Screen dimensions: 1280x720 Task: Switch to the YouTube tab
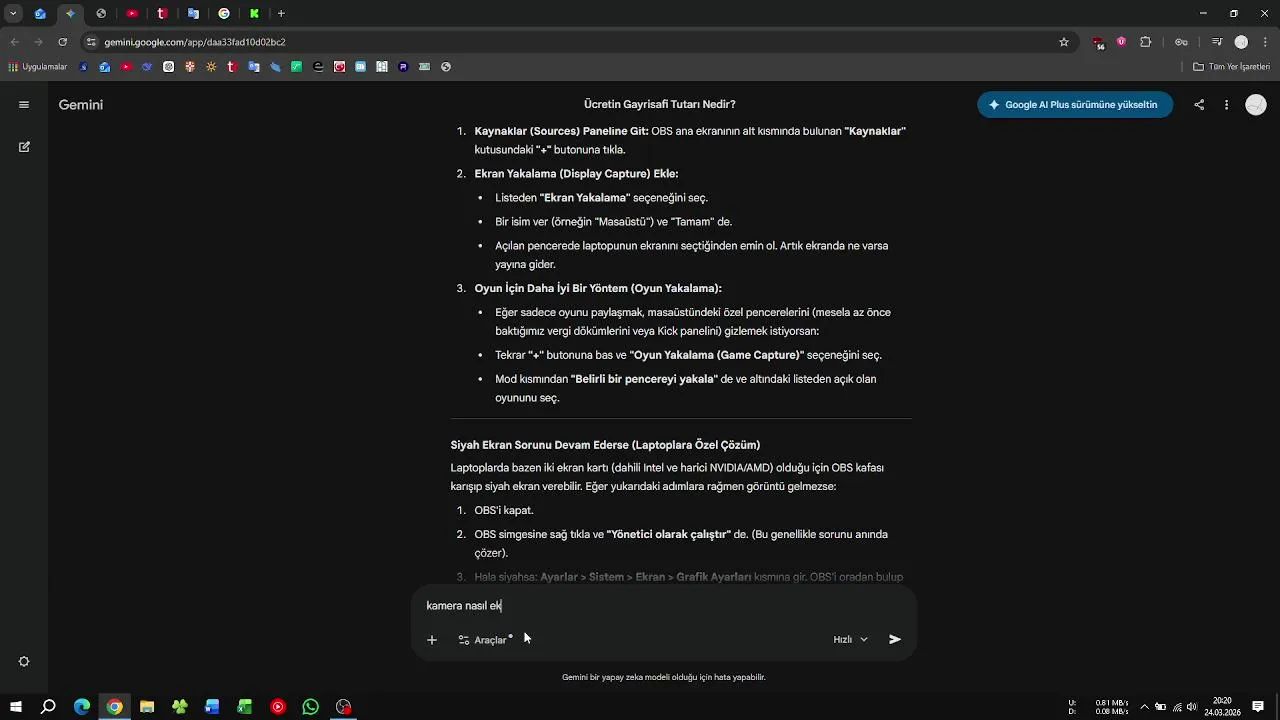click(x=132, y=14)
